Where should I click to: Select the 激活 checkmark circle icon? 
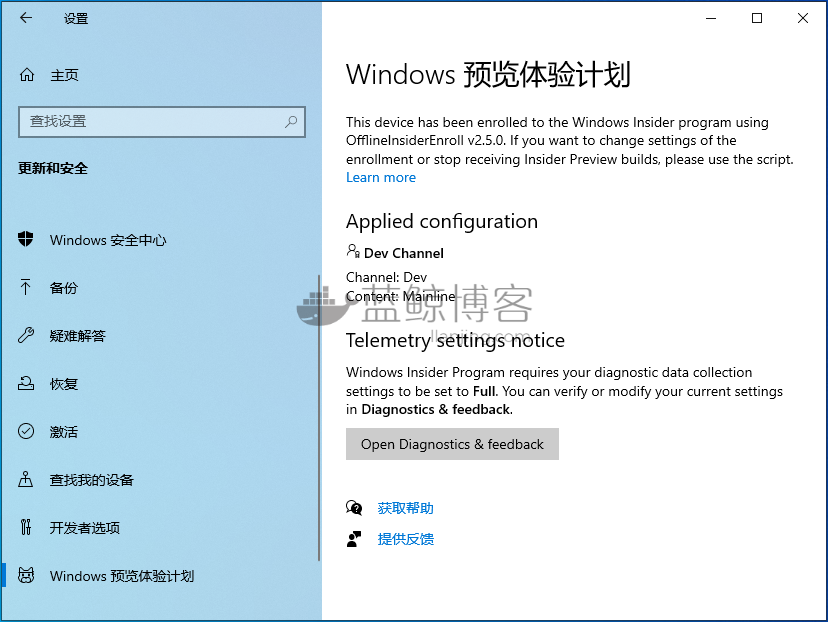tap(26, 431)
